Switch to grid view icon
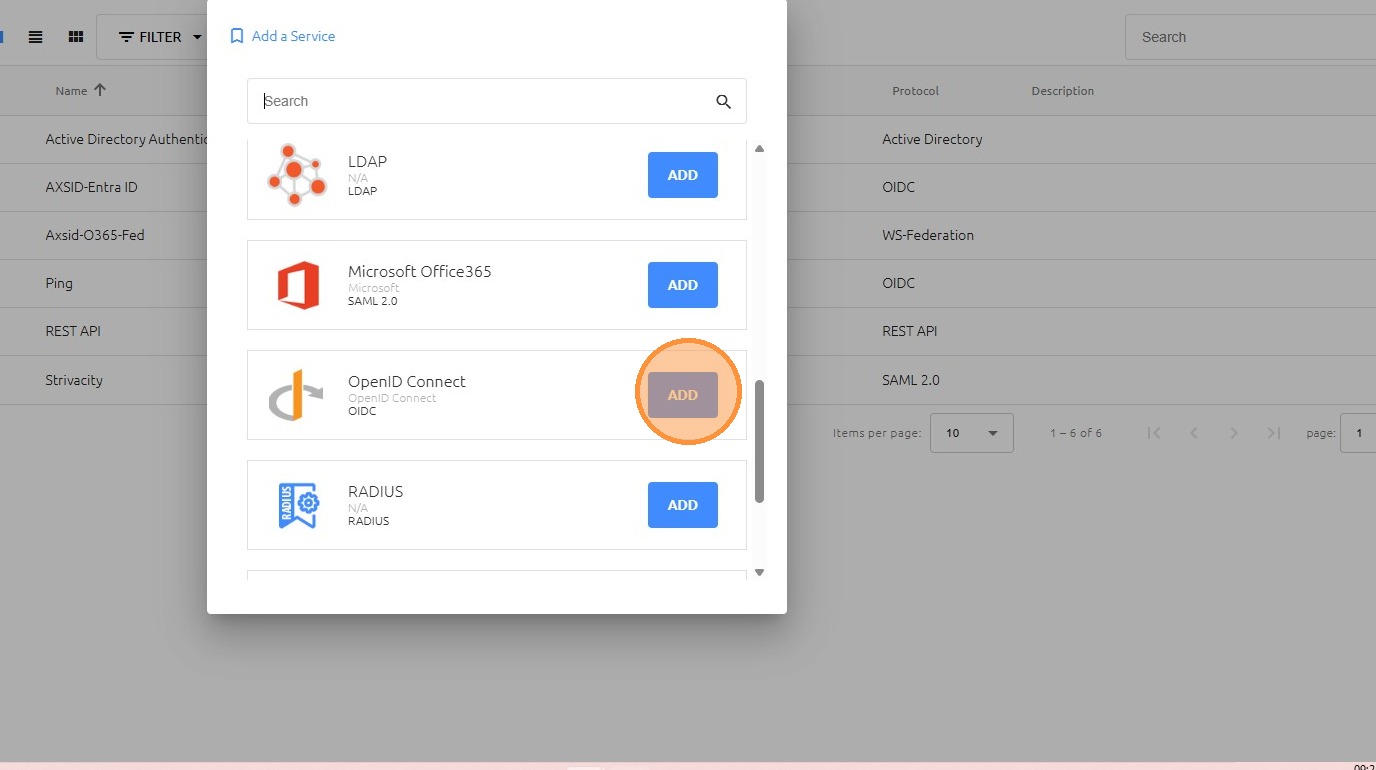1376x770 pixels. (x=75, y=37)
